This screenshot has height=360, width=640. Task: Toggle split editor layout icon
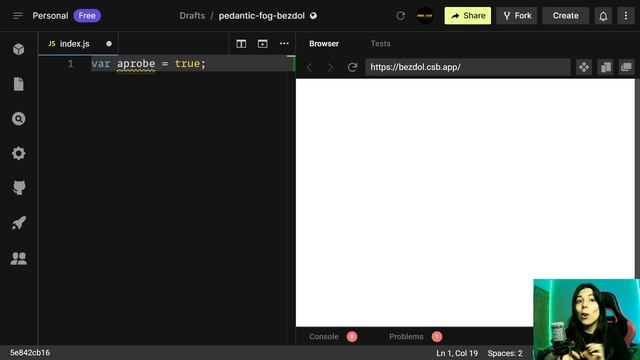tap(241, 44)
